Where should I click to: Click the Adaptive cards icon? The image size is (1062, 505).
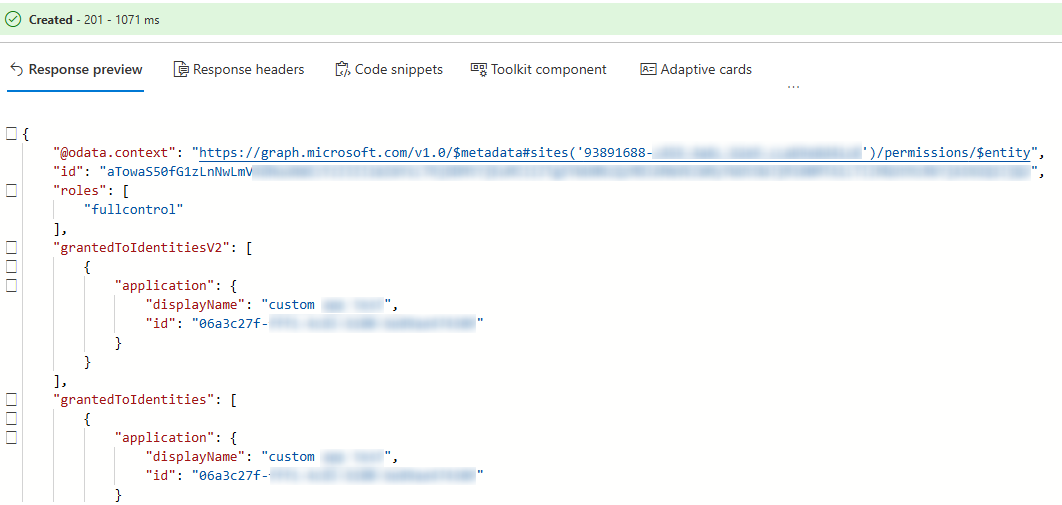tap(648, 70)
